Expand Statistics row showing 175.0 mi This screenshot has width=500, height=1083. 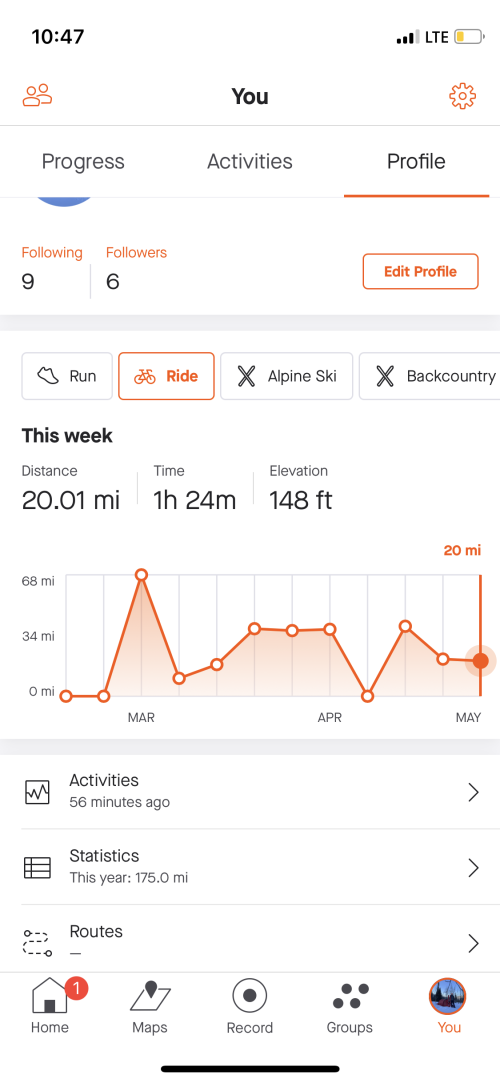click(x=250, y=867)
